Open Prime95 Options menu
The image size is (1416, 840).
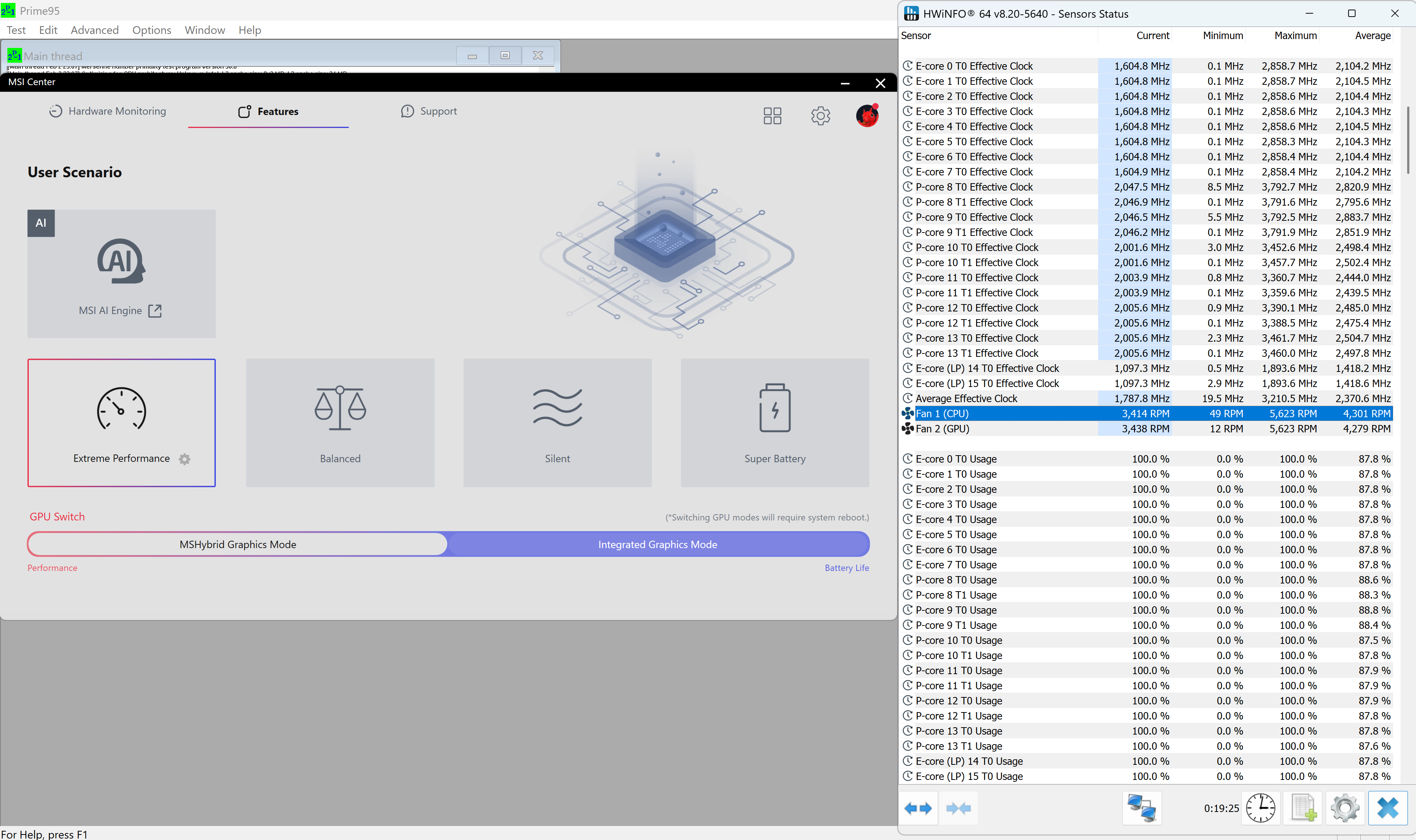pyautogui.click(x=152, y=30)
